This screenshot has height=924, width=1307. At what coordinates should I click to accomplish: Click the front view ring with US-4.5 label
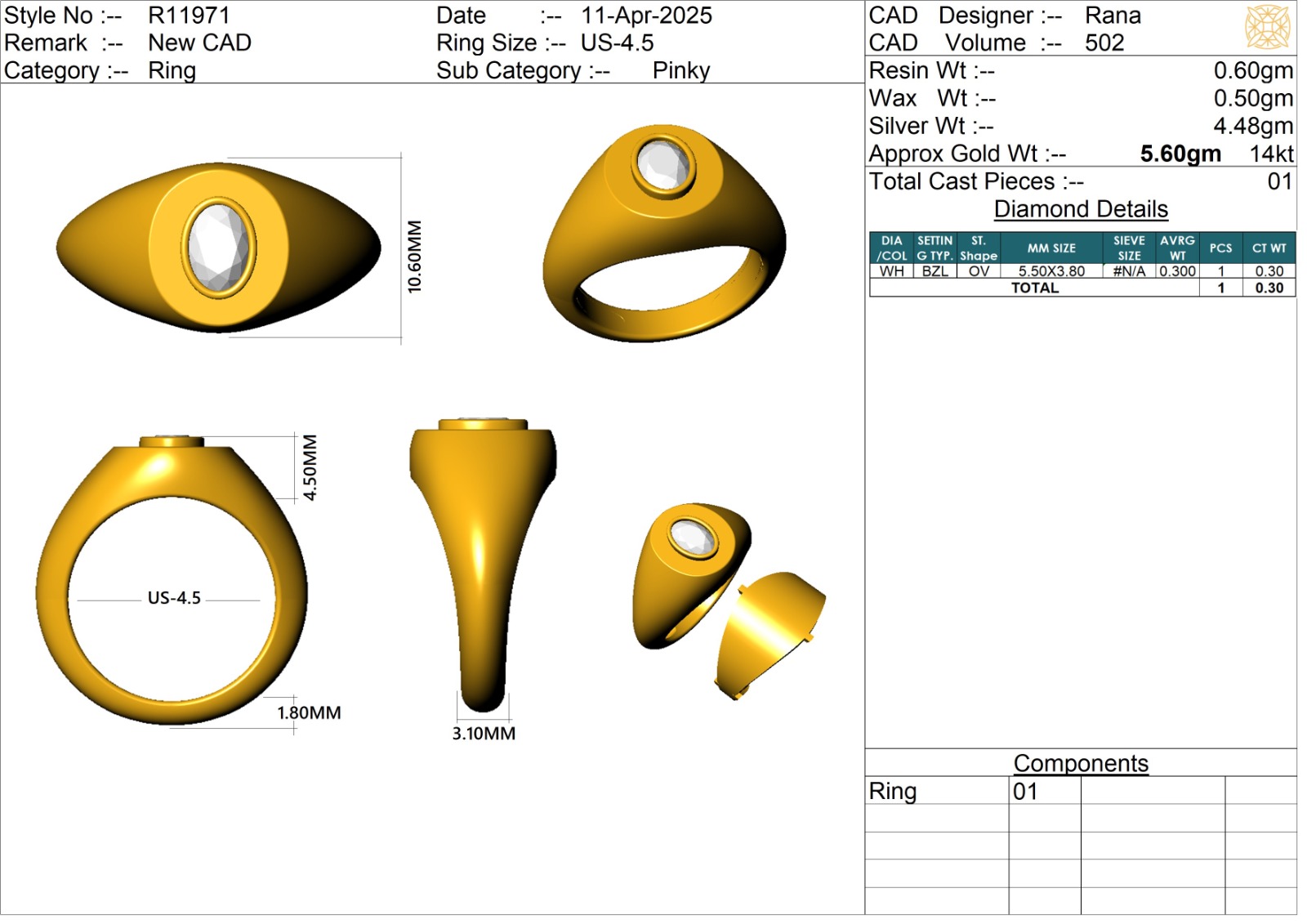tap(172, 582)
